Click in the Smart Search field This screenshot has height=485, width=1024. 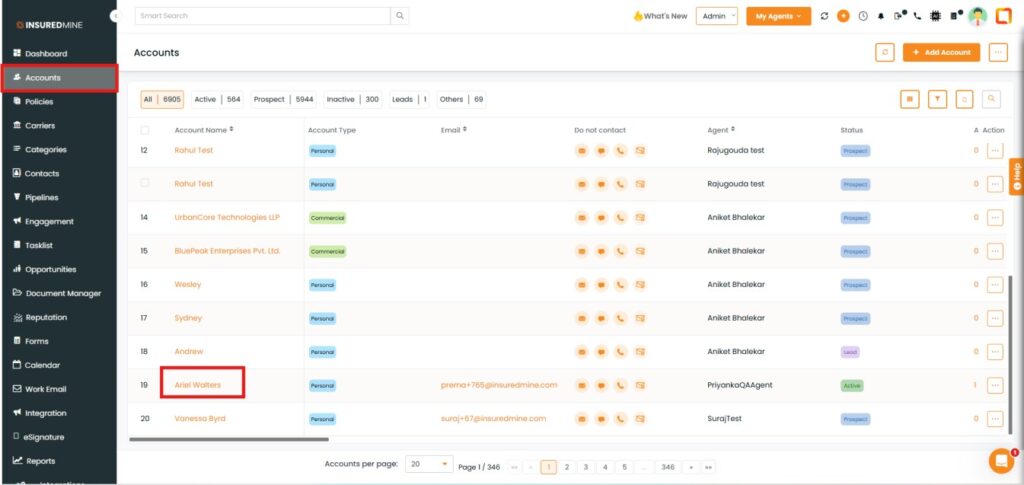tap(262, 16)
